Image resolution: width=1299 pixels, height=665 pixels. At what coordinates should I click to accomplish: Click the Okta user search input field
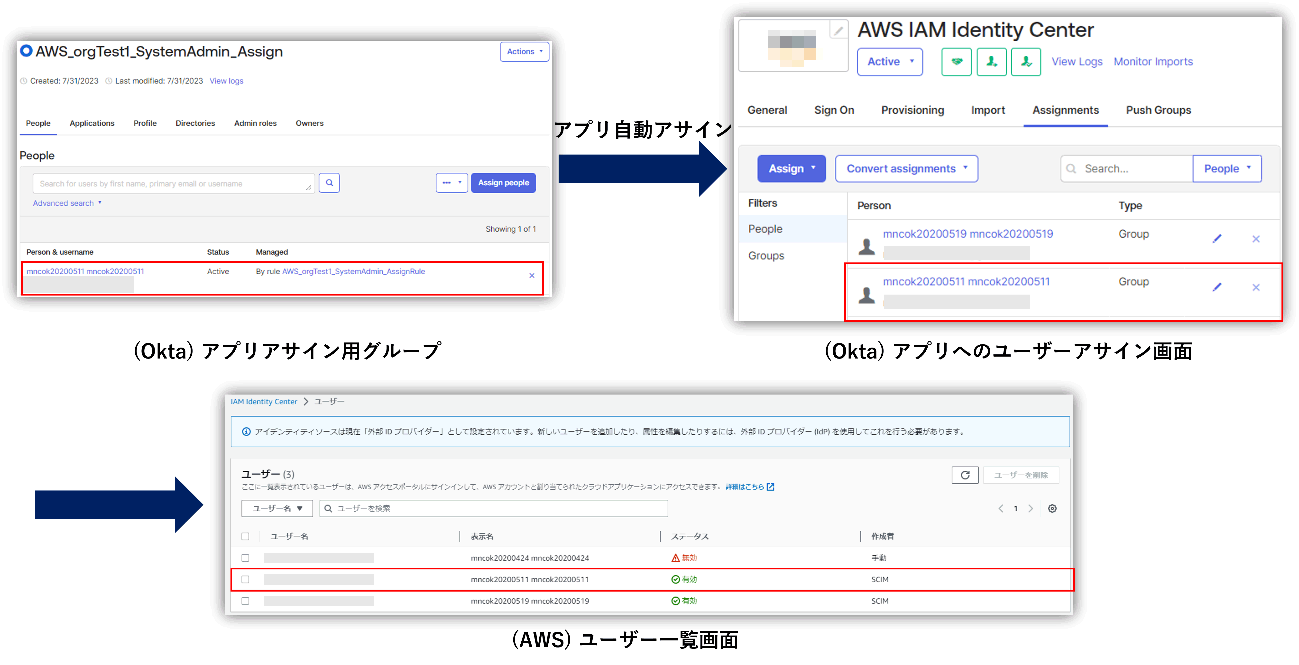click(172, 183)
